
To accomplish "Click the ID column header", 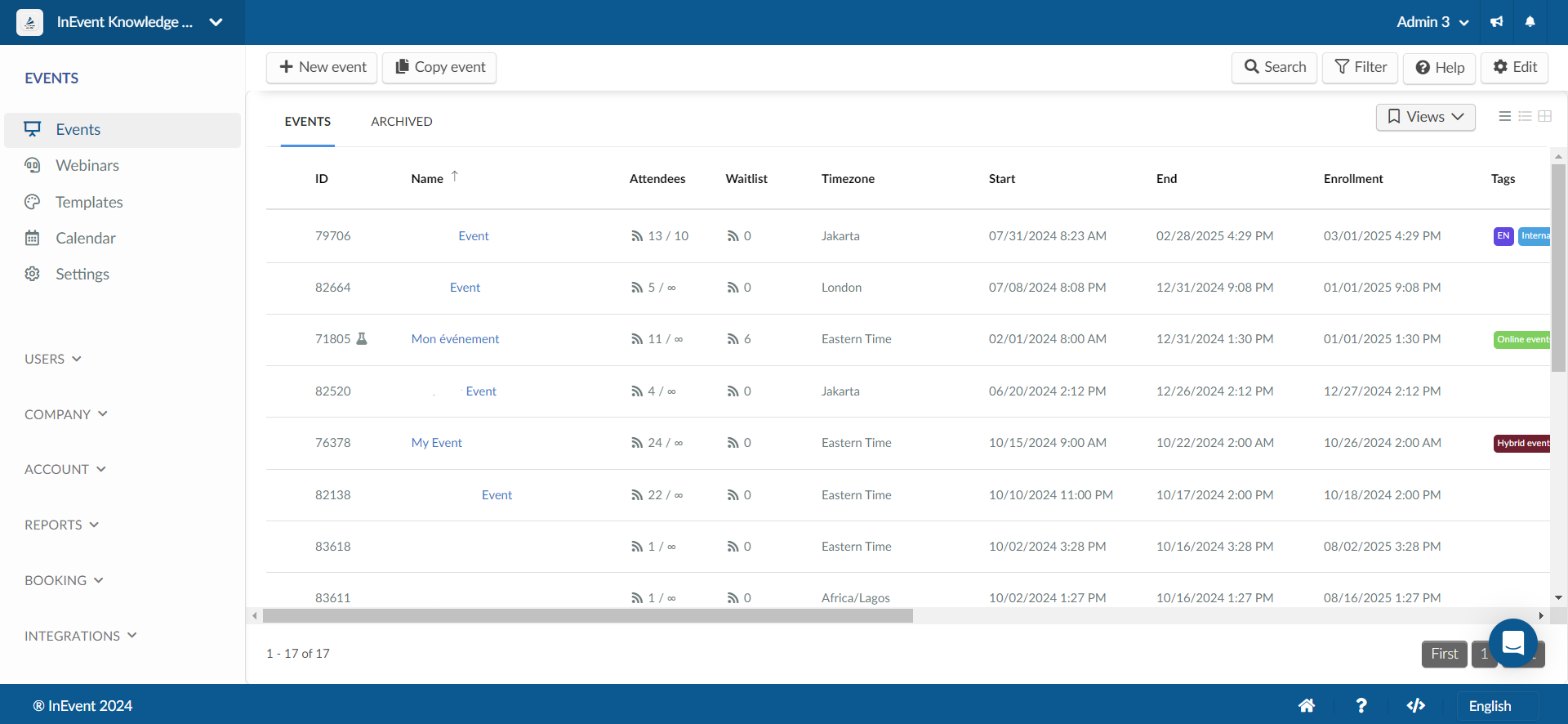I will [x=322, y=179].
